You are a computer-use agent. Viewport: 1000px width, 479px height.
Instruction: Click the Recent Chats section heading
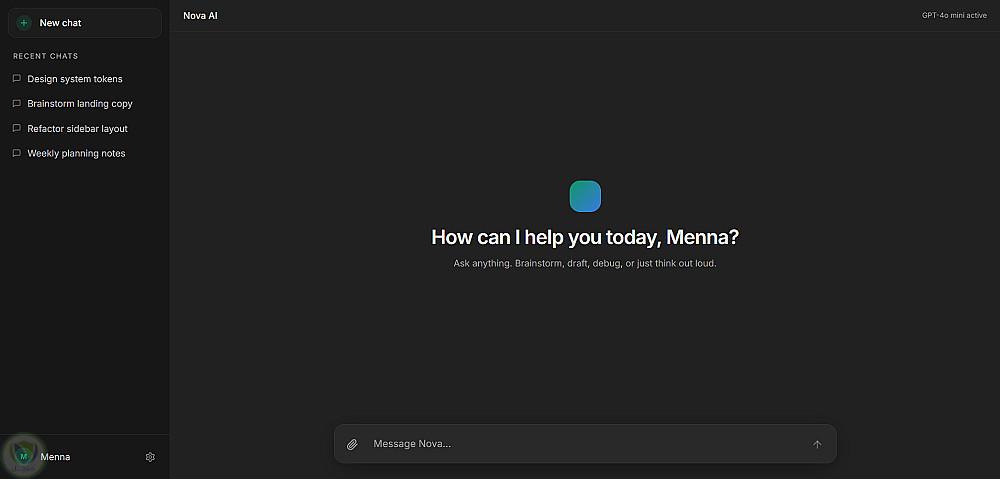[x=45, y=56]
